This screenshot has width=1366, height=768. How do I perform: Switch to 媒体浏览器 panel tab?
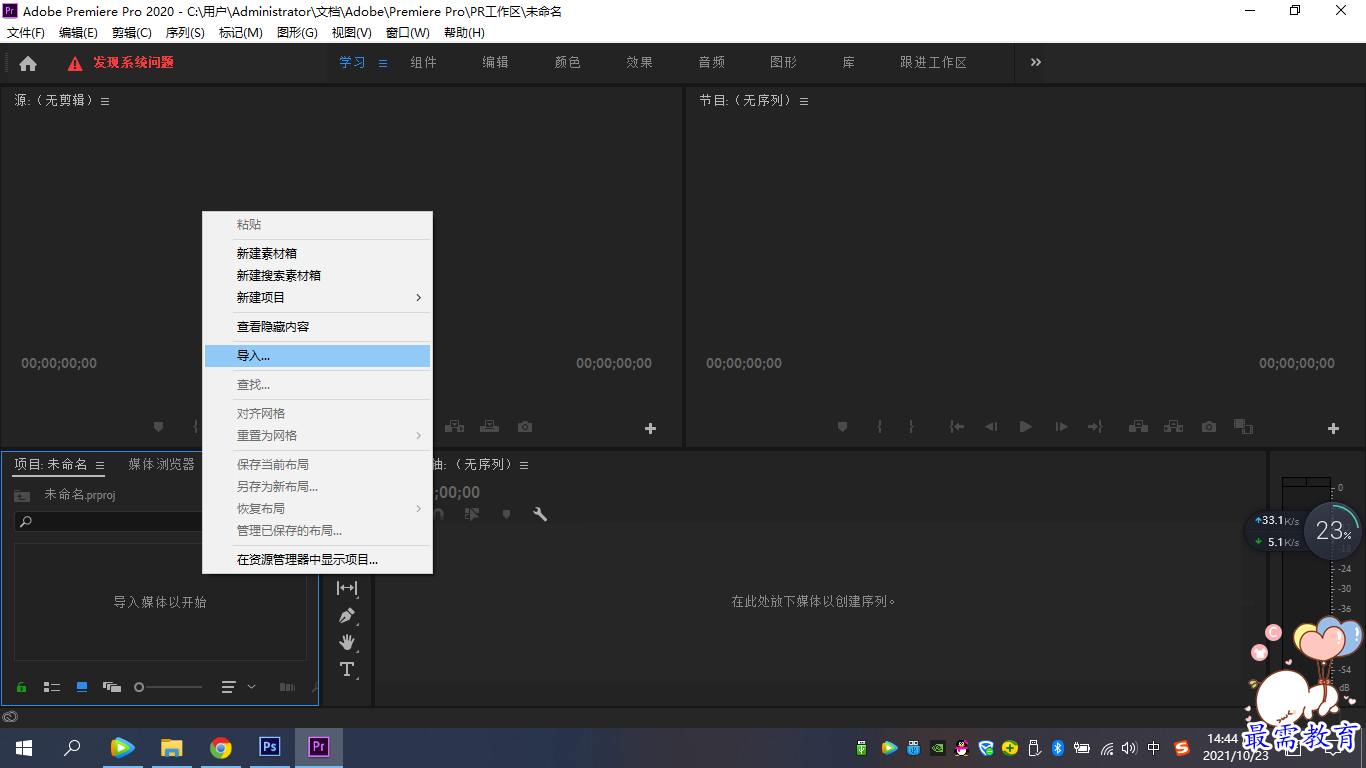(162, 464)
